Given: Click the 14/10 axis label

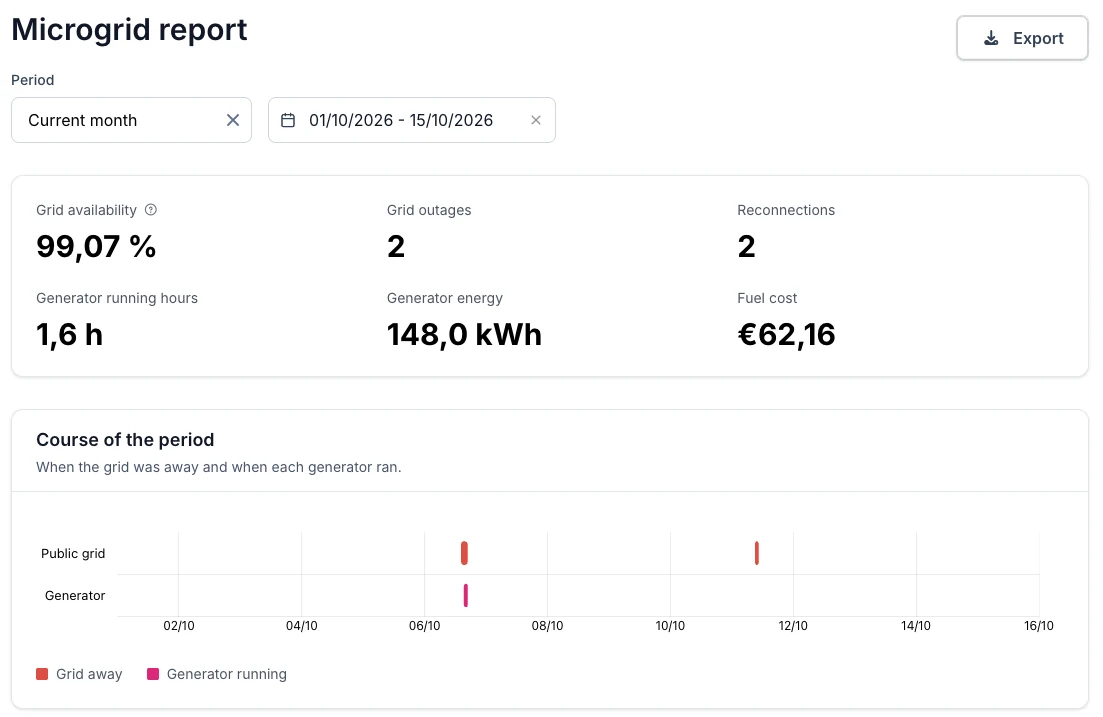Looking at the screenshot, I should (916, 626).
